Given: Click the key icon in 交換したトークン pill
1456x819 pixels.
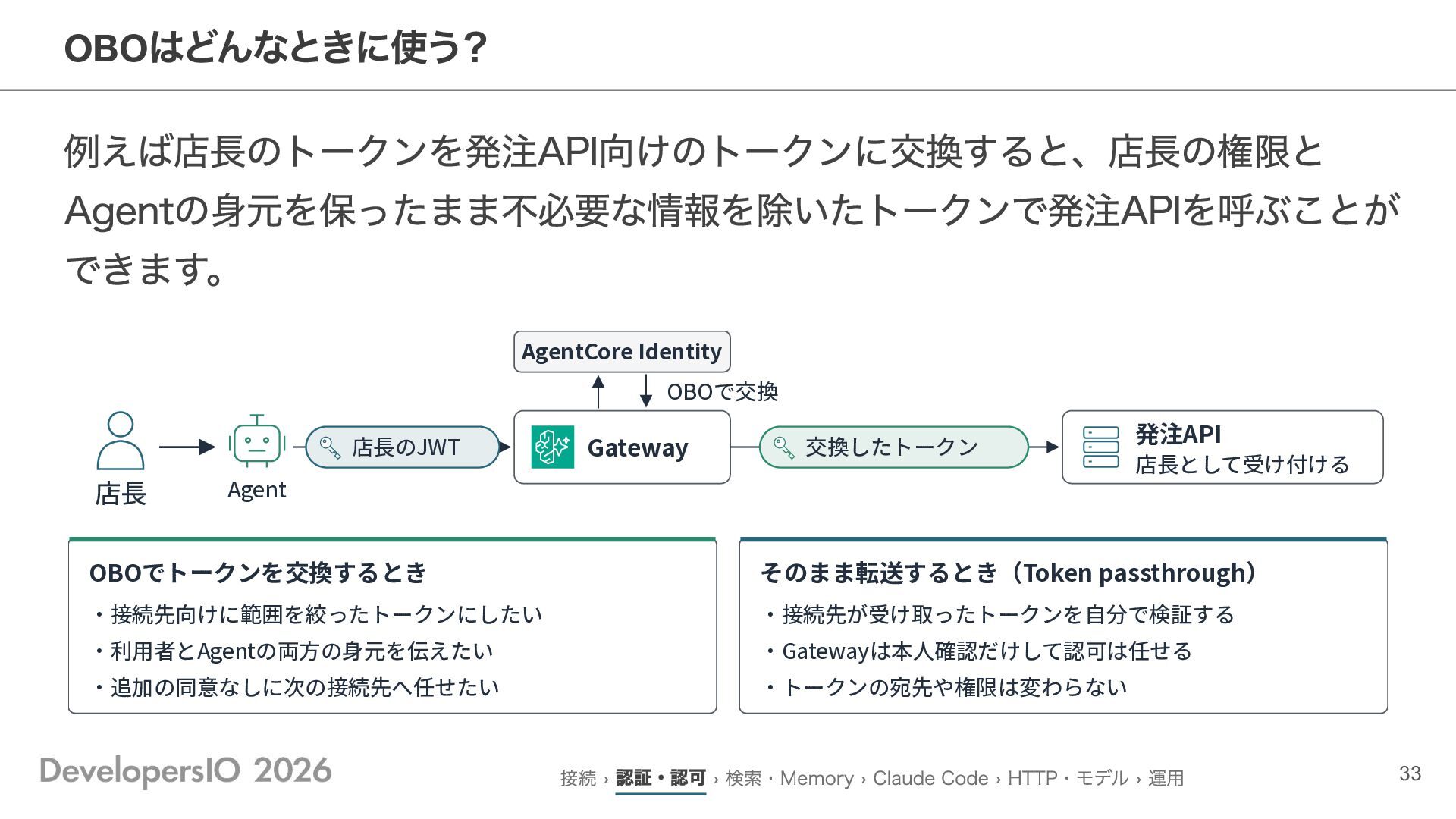Looking at the screenshot, I should 783,447.
